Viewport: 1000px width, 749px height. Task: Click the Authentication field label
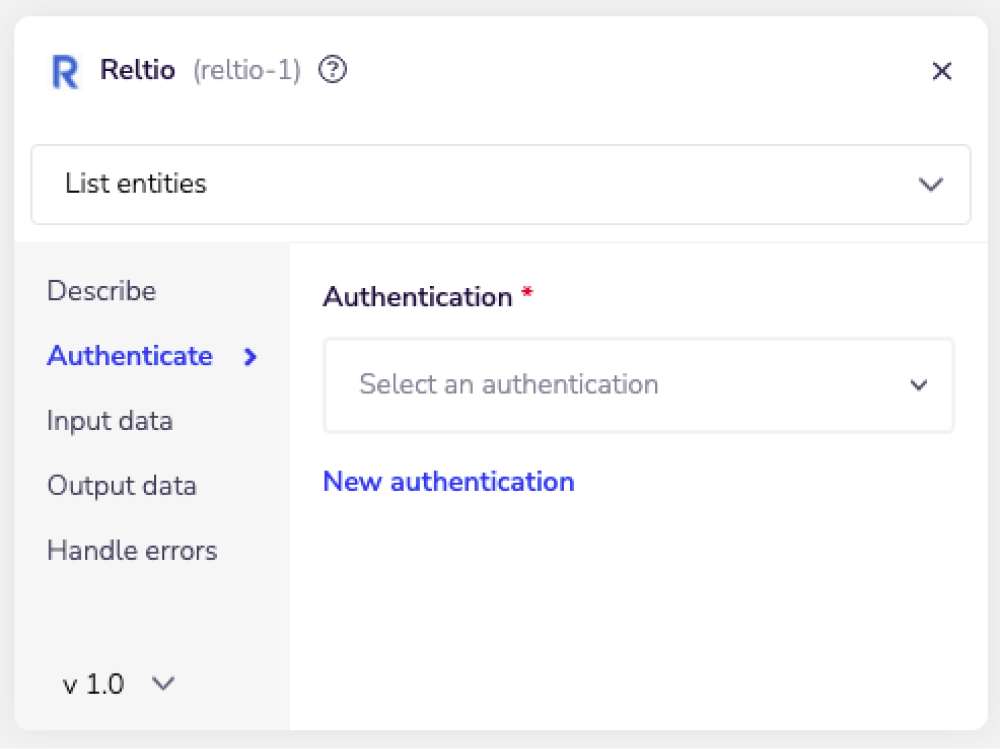[x=413, y=296]
